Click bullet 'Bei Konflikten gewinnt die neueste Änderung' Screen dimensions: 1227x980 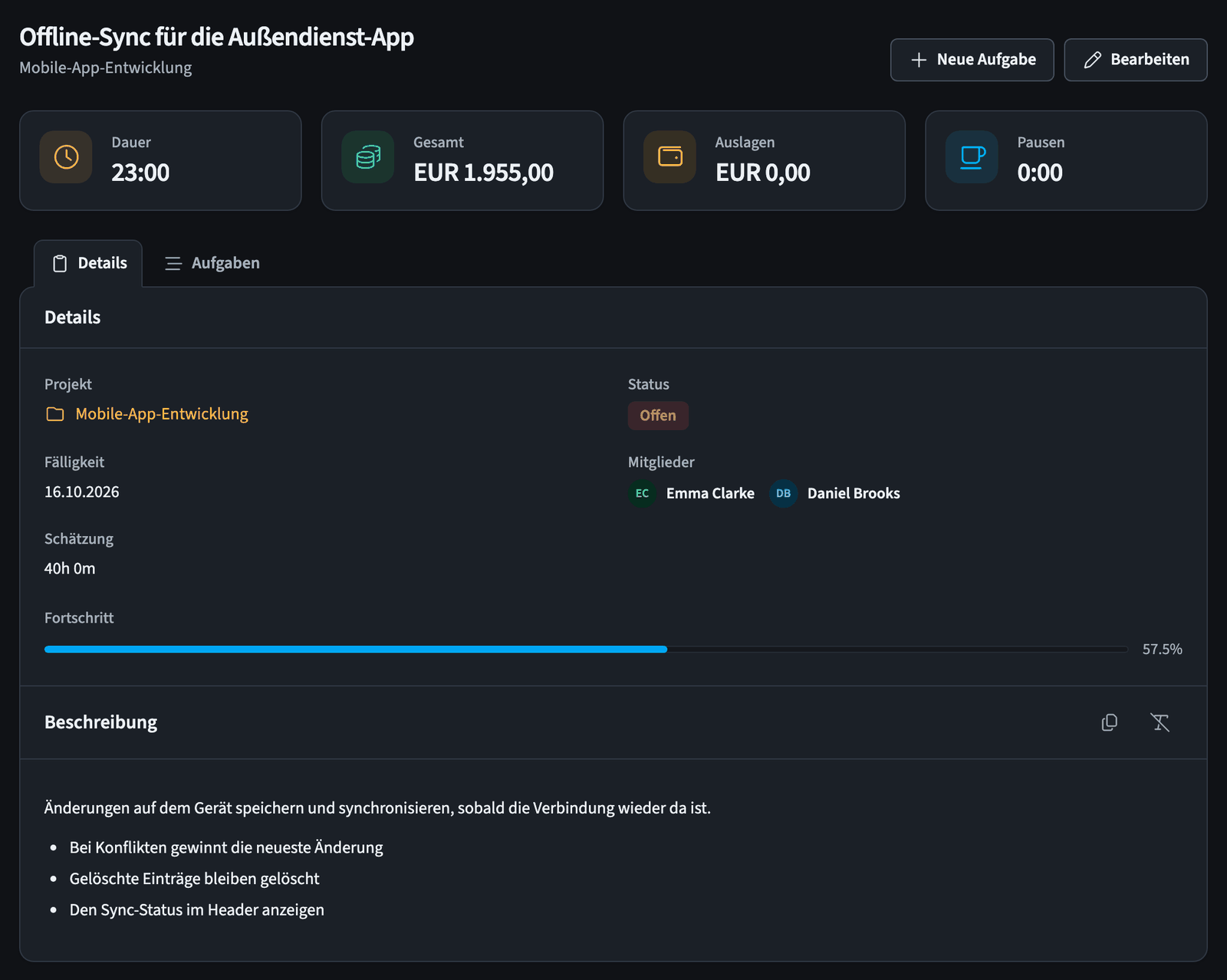[x=226, y=847]
